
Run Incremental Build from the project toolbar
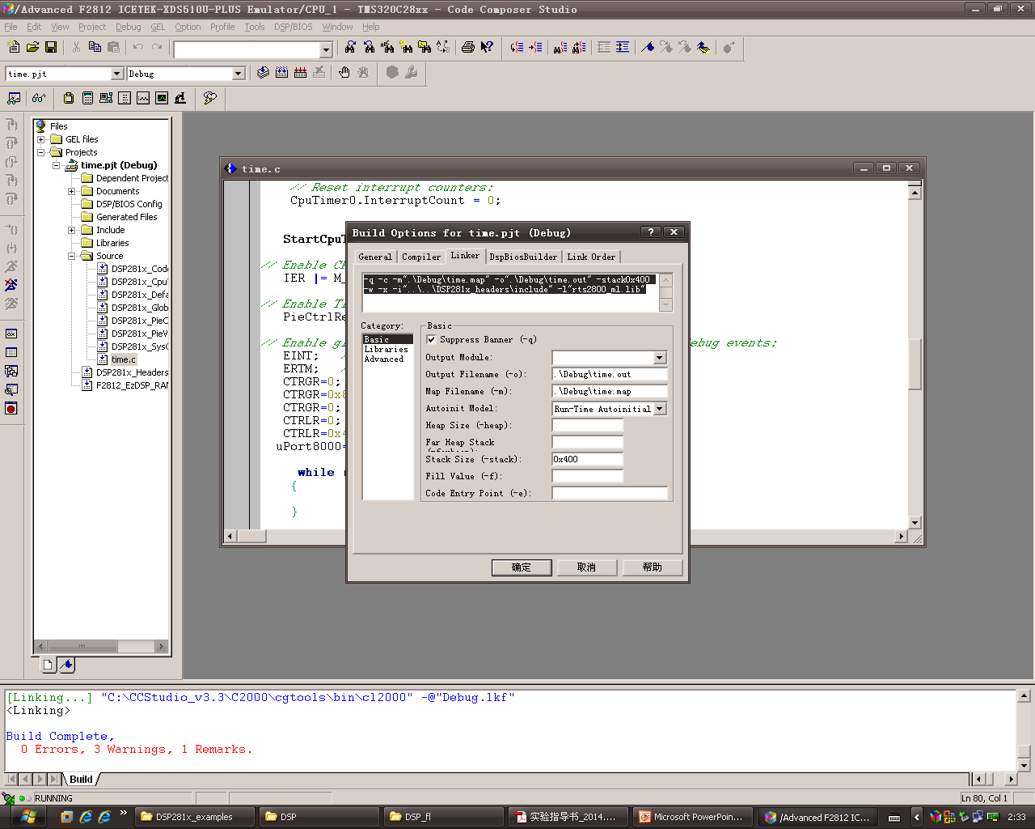(282, 73)
